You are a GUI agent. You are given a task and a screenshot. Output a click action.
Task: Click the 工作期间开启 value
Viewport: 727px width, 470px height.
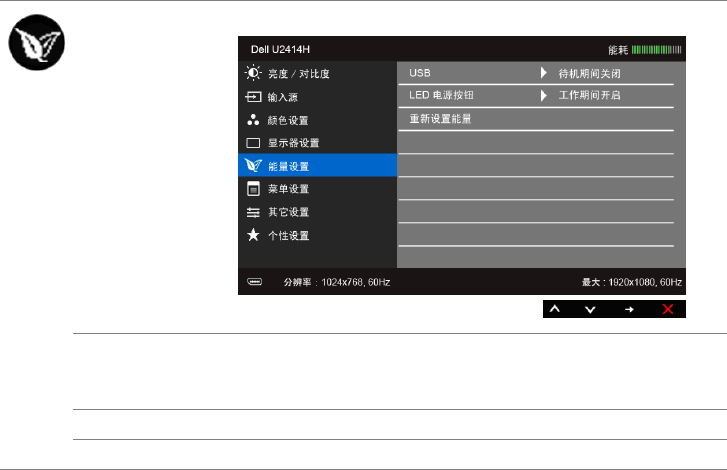(589, 95)
